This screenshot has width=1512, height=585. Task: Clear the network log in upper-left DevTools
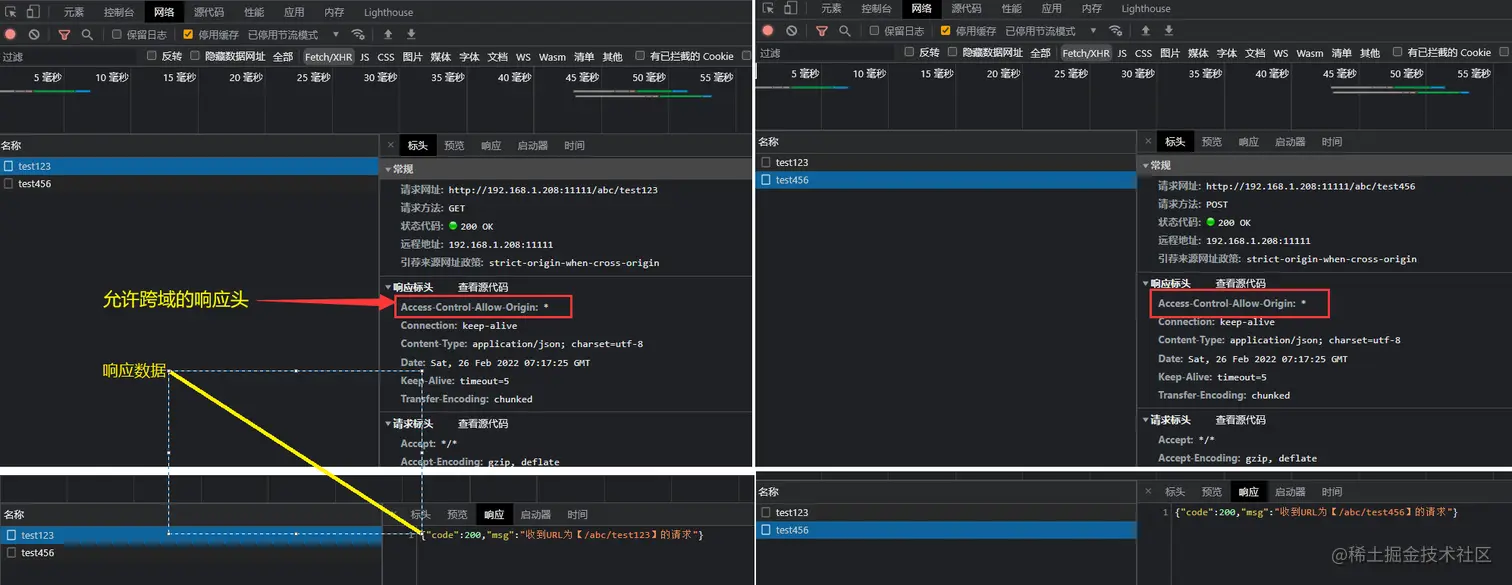34,34
